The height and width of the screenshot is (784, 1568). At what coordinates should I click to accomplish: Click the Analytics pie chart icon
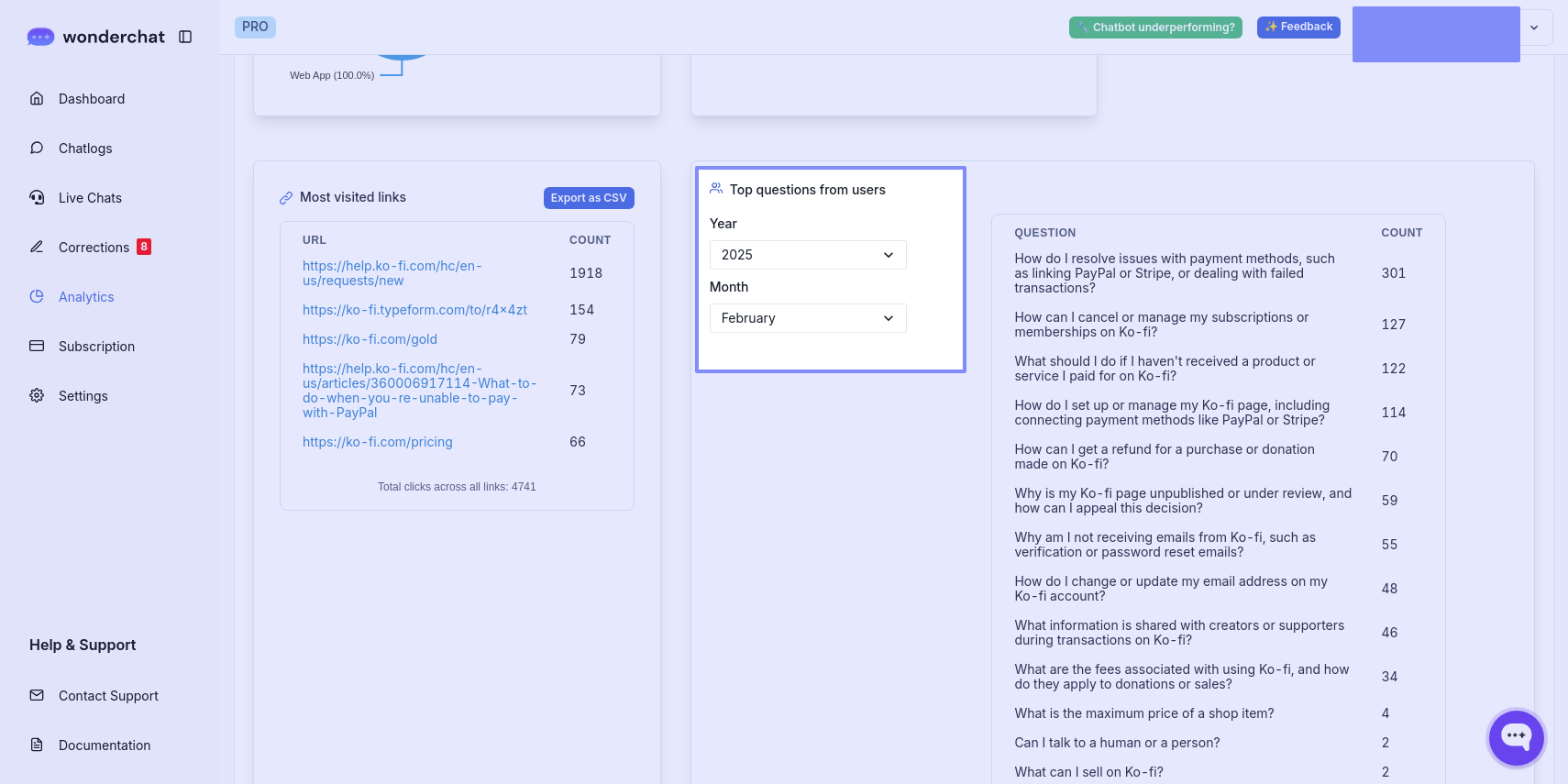pos(37,296)
